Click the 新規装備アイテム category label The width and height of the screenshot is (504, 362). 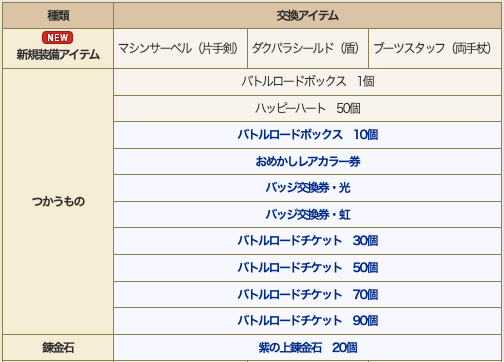(x=58, y=55)
